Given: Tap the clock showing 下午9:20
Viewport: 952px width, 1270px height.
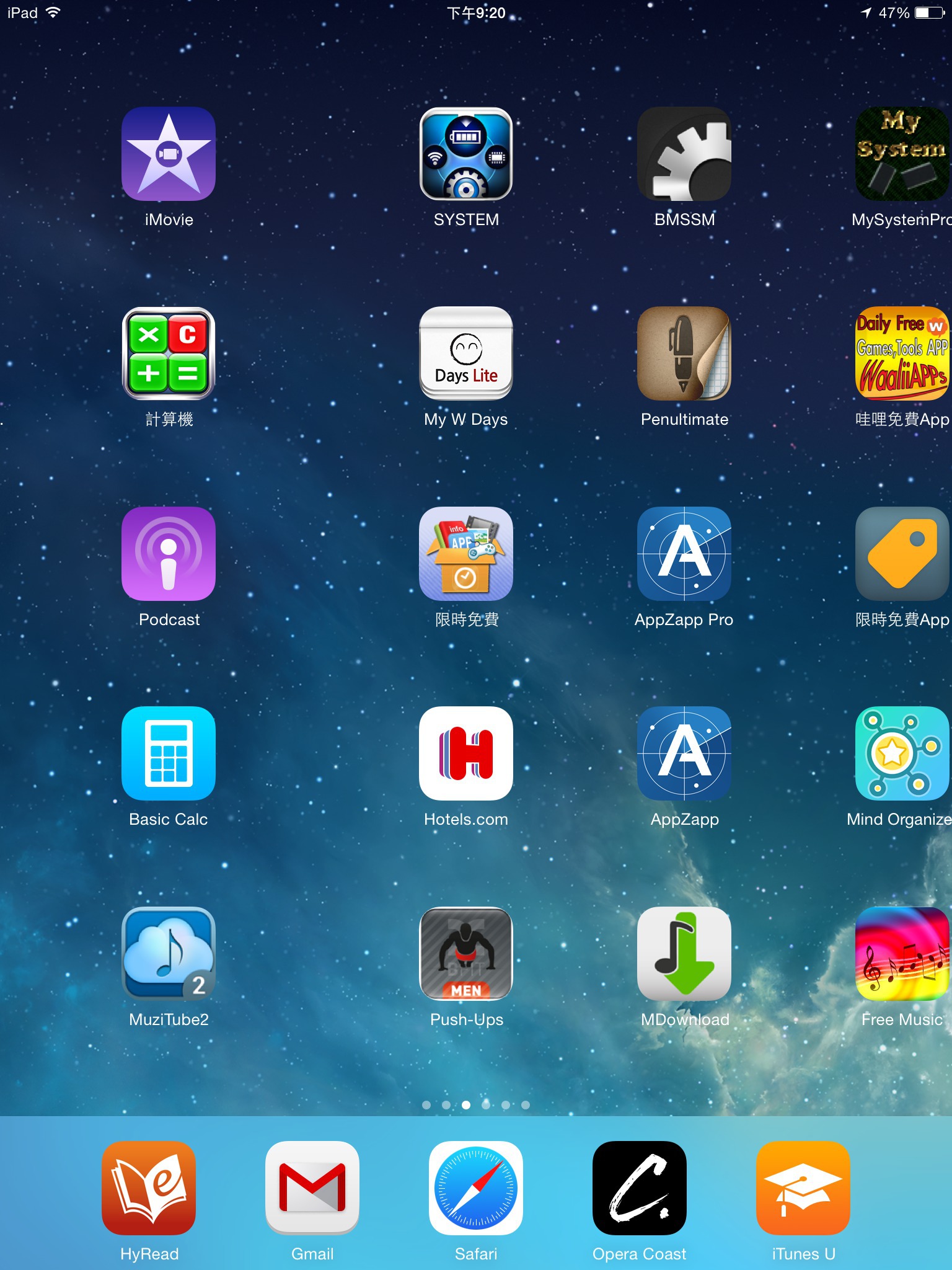Looking at the screenshot, I should (476, 13).
